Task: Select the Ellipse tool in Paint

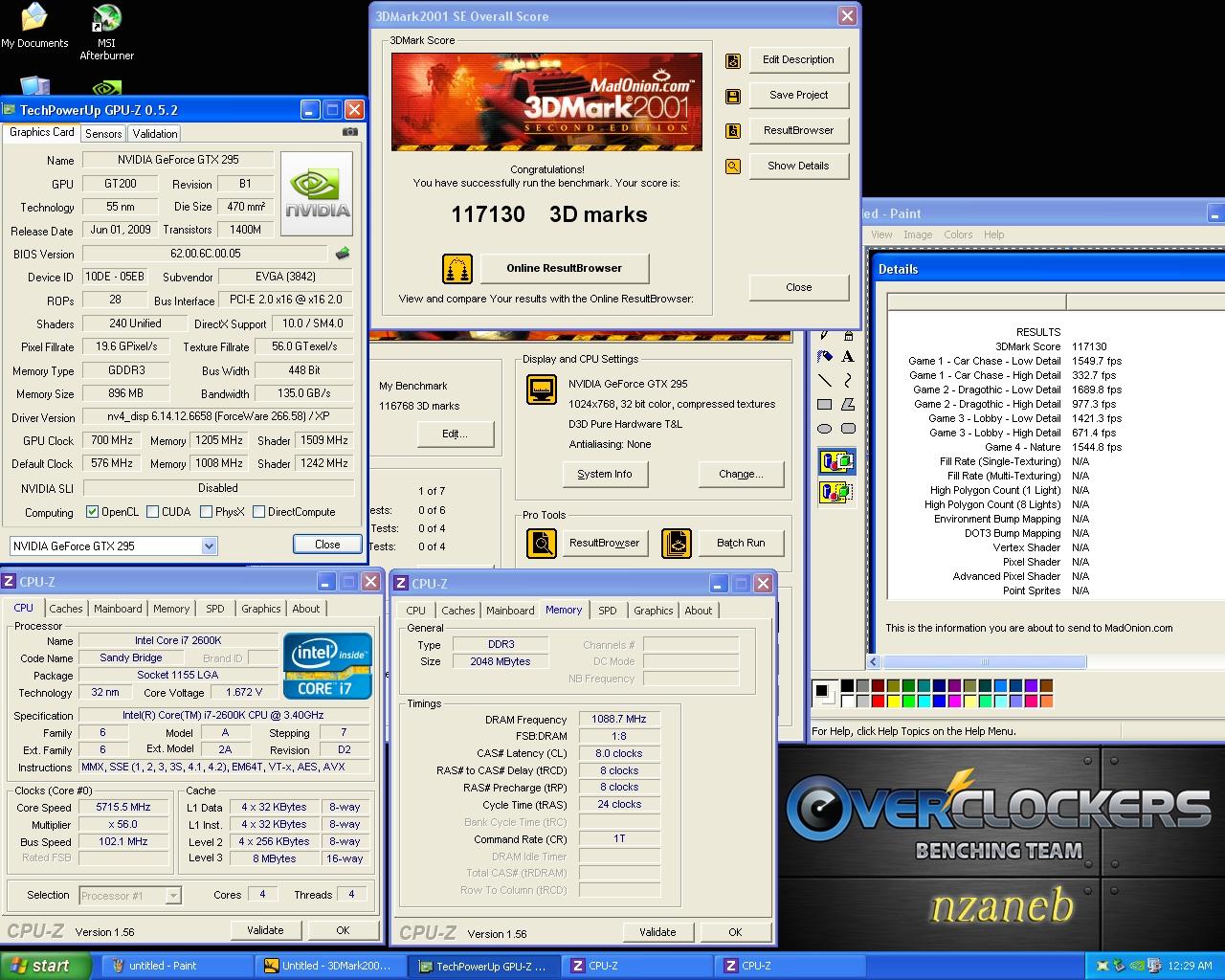Action: click(x=824, y=428)
